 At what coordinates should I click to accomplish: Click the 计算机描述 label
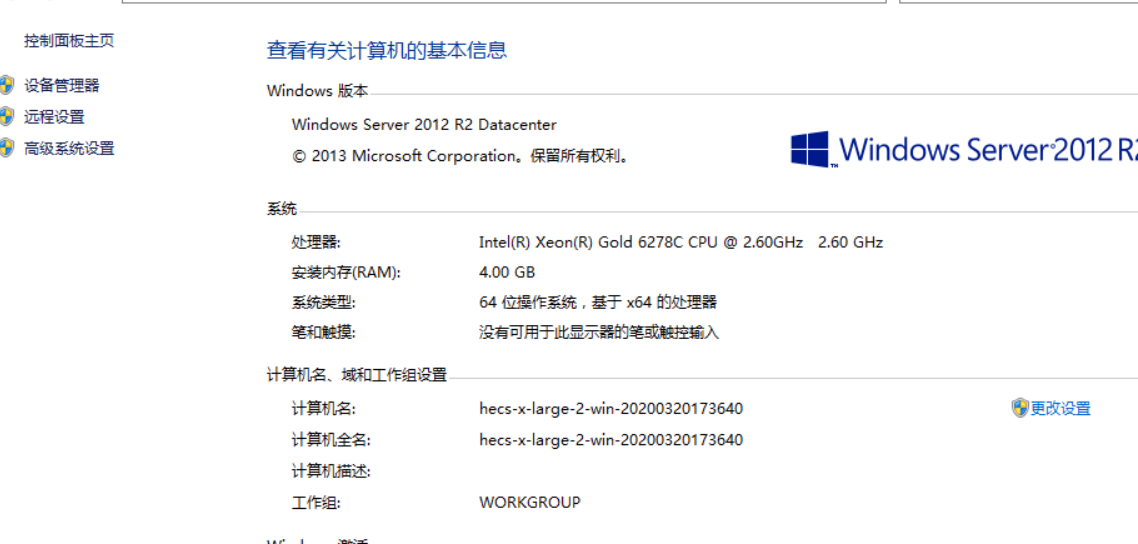pyautogui.click(x=331, y=471)
